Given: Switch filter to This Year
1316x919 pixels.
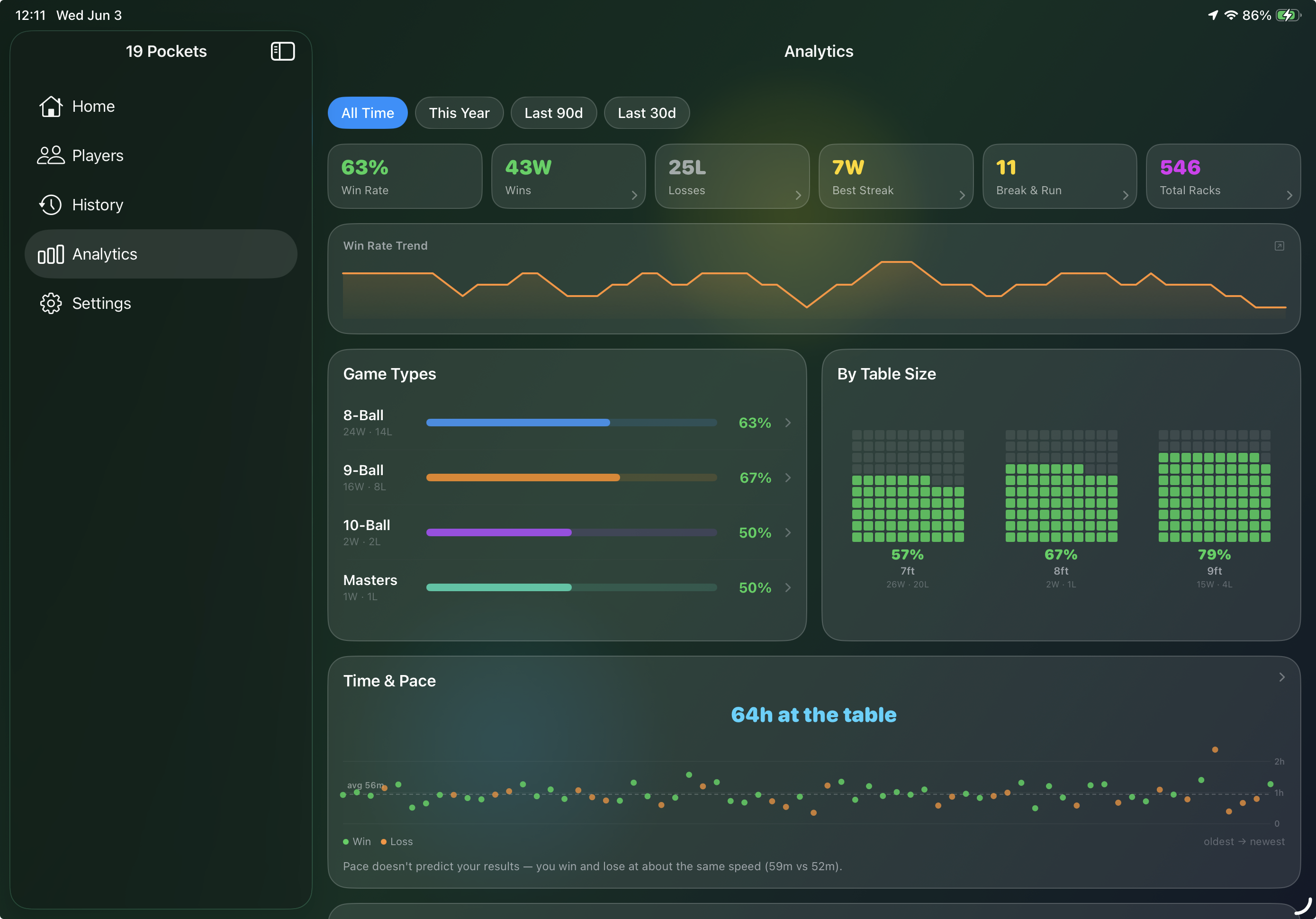Looking at the screenshot, I should pos(459,113).
